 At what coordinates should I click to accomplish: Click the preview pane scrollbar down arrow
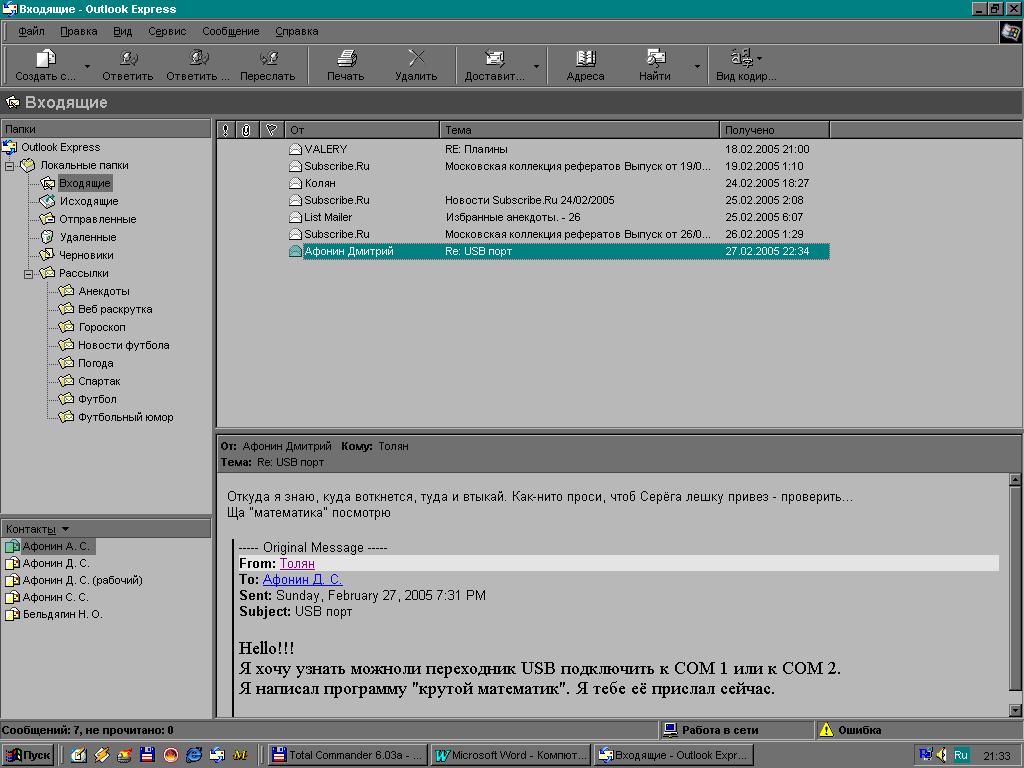point(1014,710)
